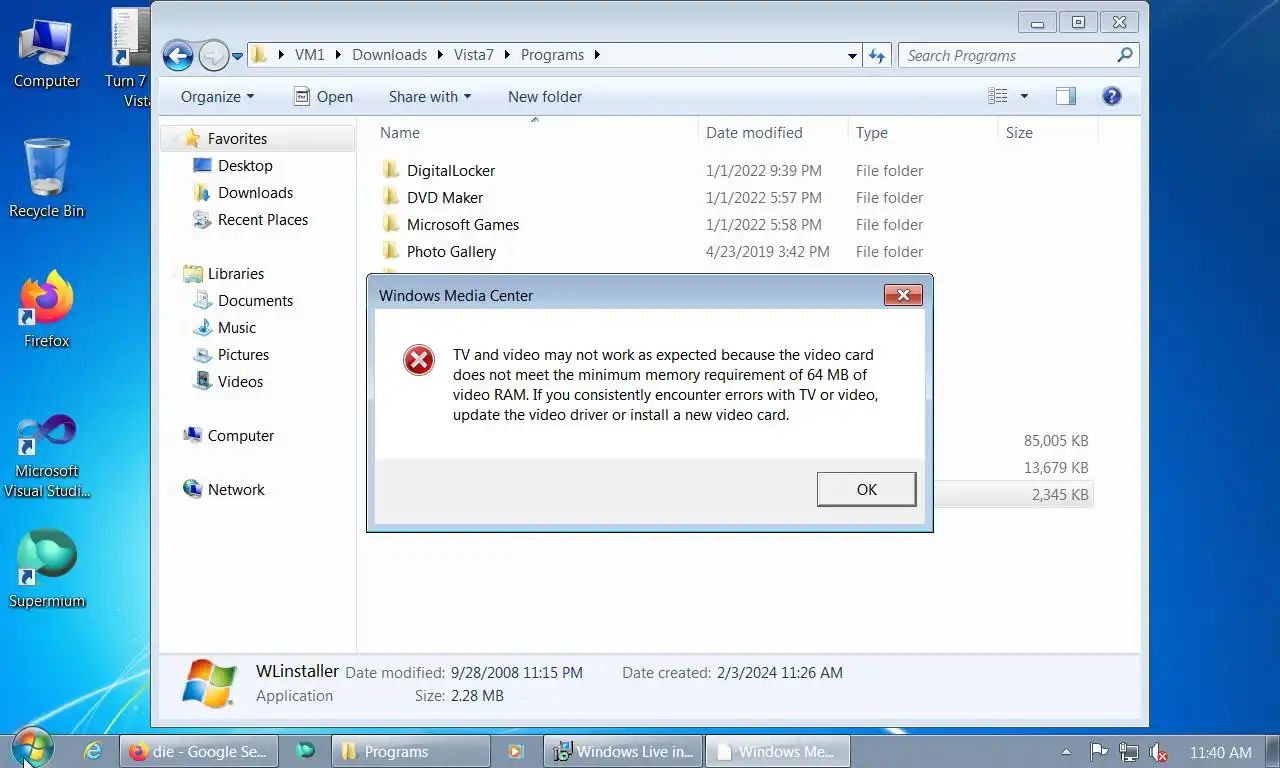The image size is (1280, 768).
Task: Show hidden tray icons
Action: tap(1066, 752)
